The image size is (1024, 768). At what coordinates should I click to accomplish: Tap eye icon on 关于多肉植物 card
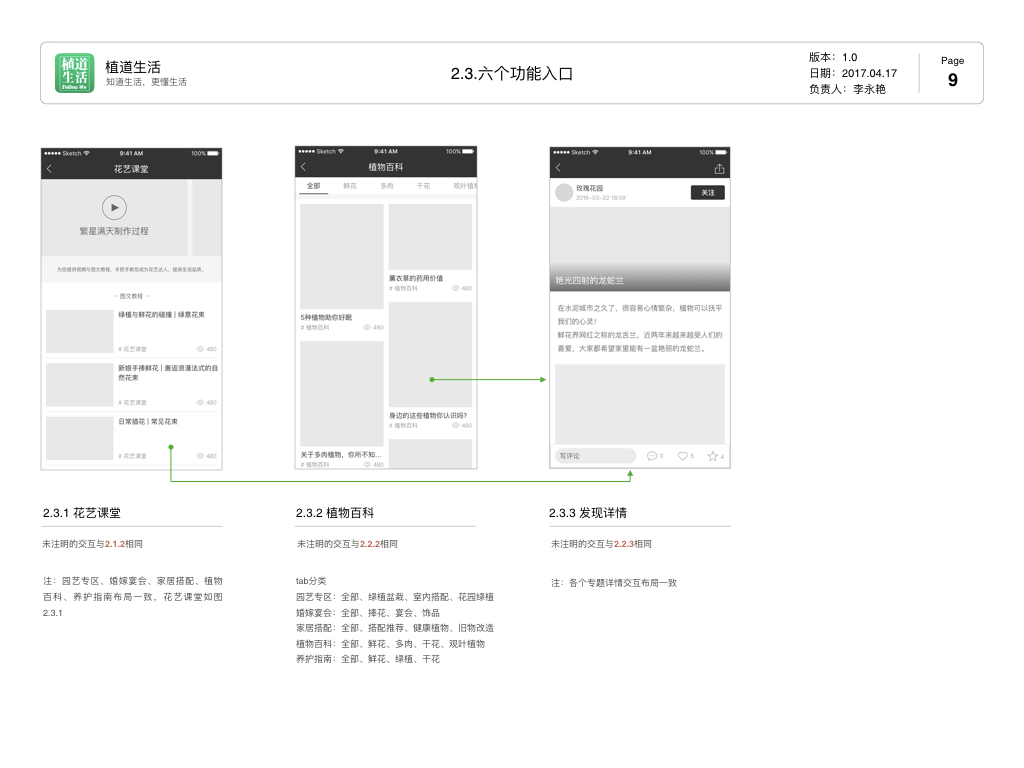(367, 464)
